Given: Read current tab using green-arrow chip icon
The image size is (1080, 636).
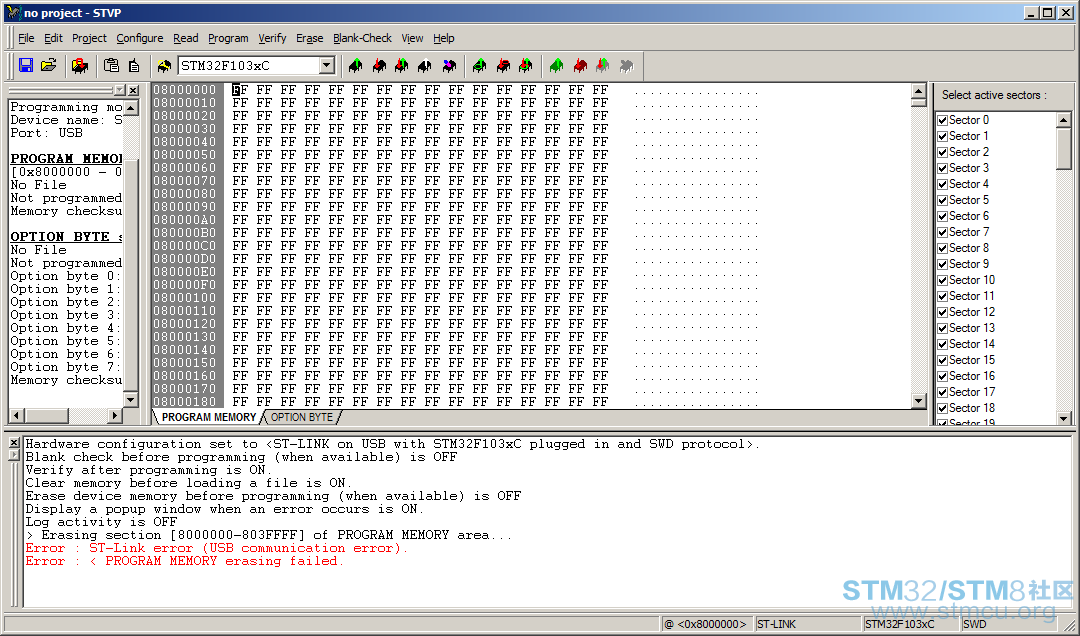Looking at the screenshot, I should (355, 65).
